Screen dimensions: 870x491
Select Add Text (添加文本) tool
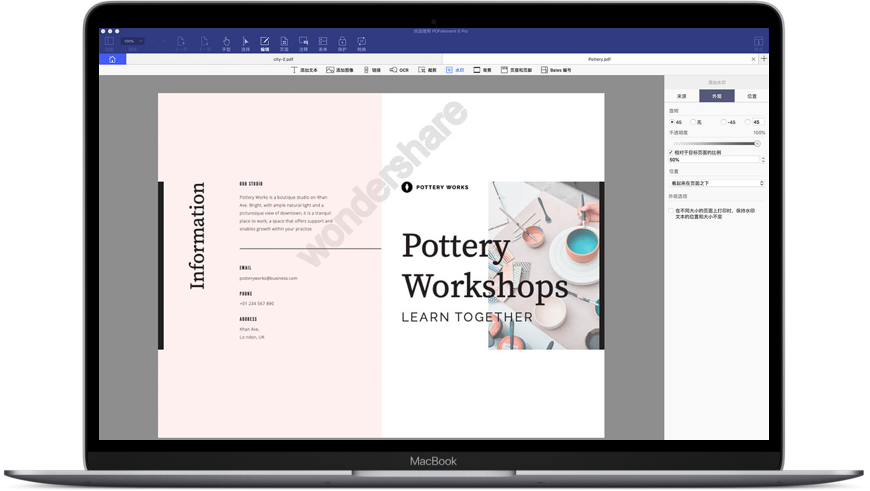click(x=305, y=71)
